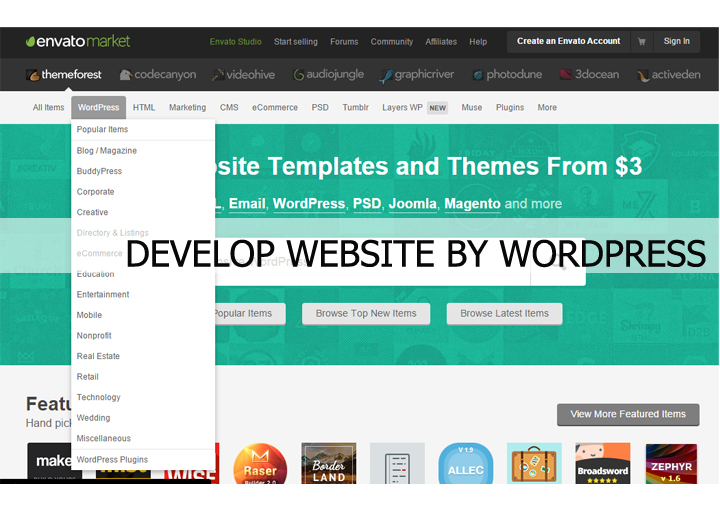Expand the More category menu
The width and height of the screenshot is (720, 514).
click(547, 107)
